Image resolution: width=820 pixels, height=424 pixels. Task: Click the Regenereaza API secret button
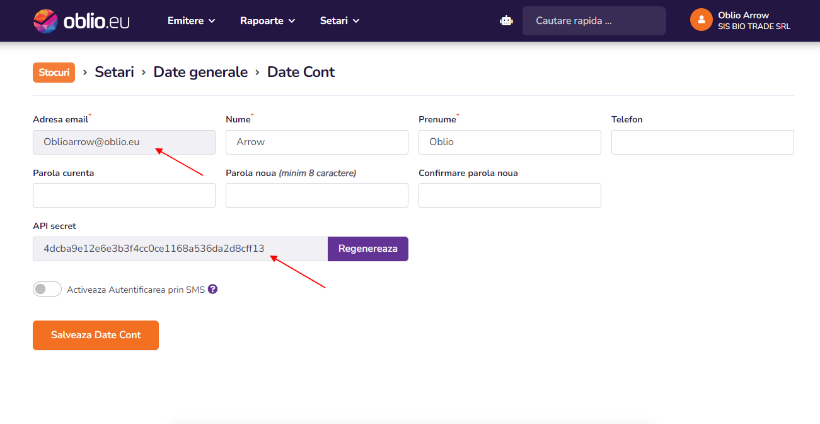(368, 249)
